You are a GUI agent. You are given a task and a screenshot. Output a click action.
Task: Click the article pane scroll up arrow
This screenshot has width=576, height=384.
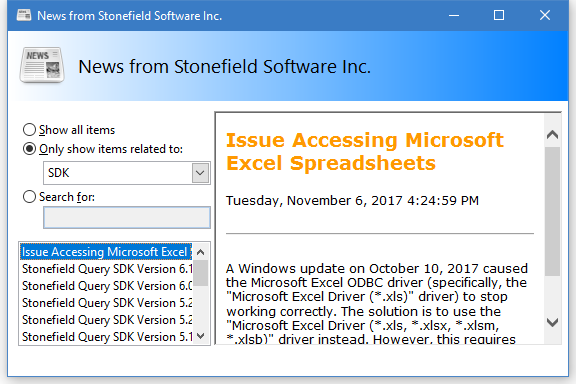552,134
